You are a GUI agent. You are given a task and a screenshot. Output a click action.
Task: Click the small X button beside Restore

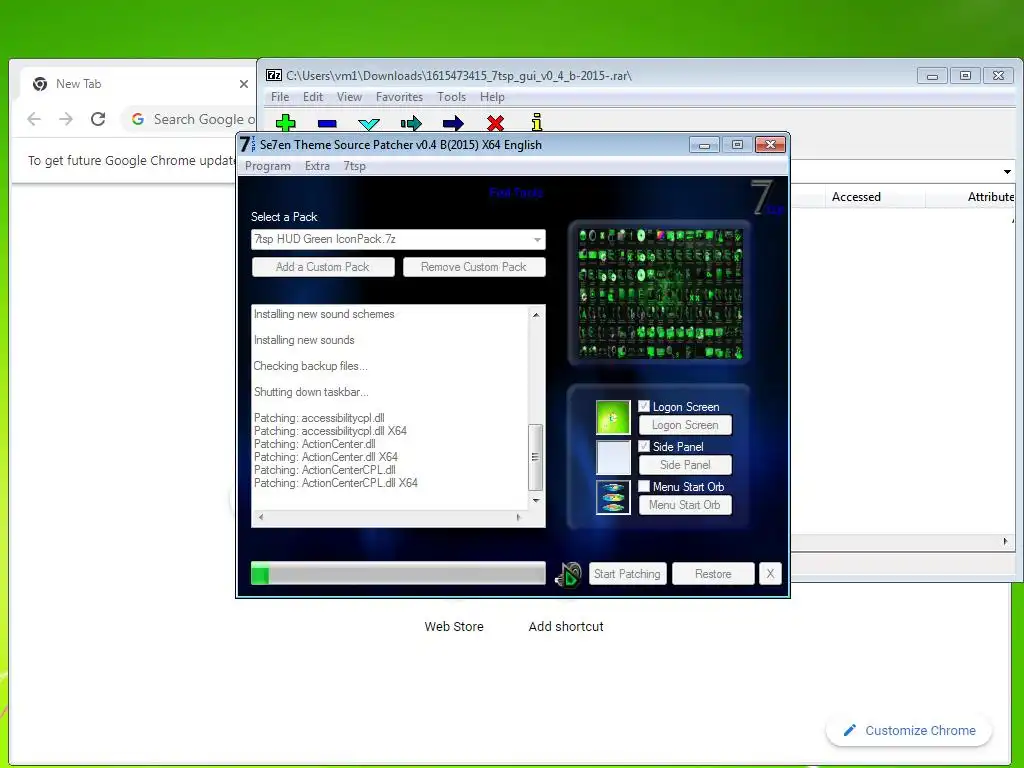[770, 574]
